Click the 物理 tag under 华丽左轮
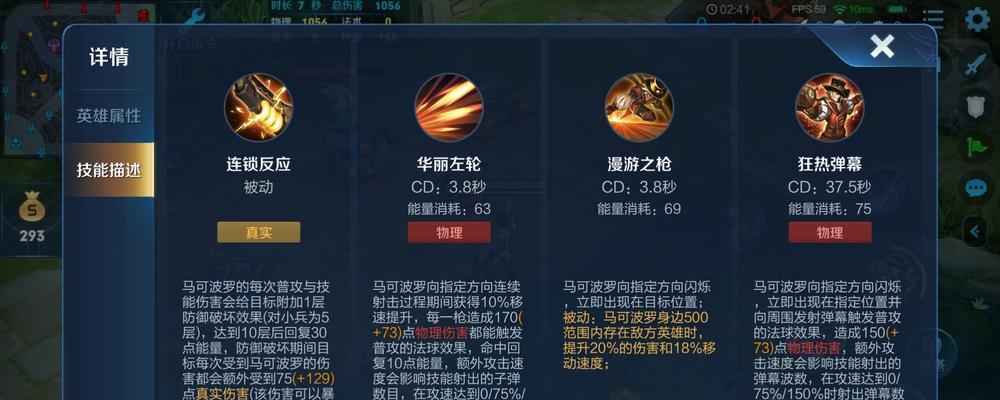 449,232
